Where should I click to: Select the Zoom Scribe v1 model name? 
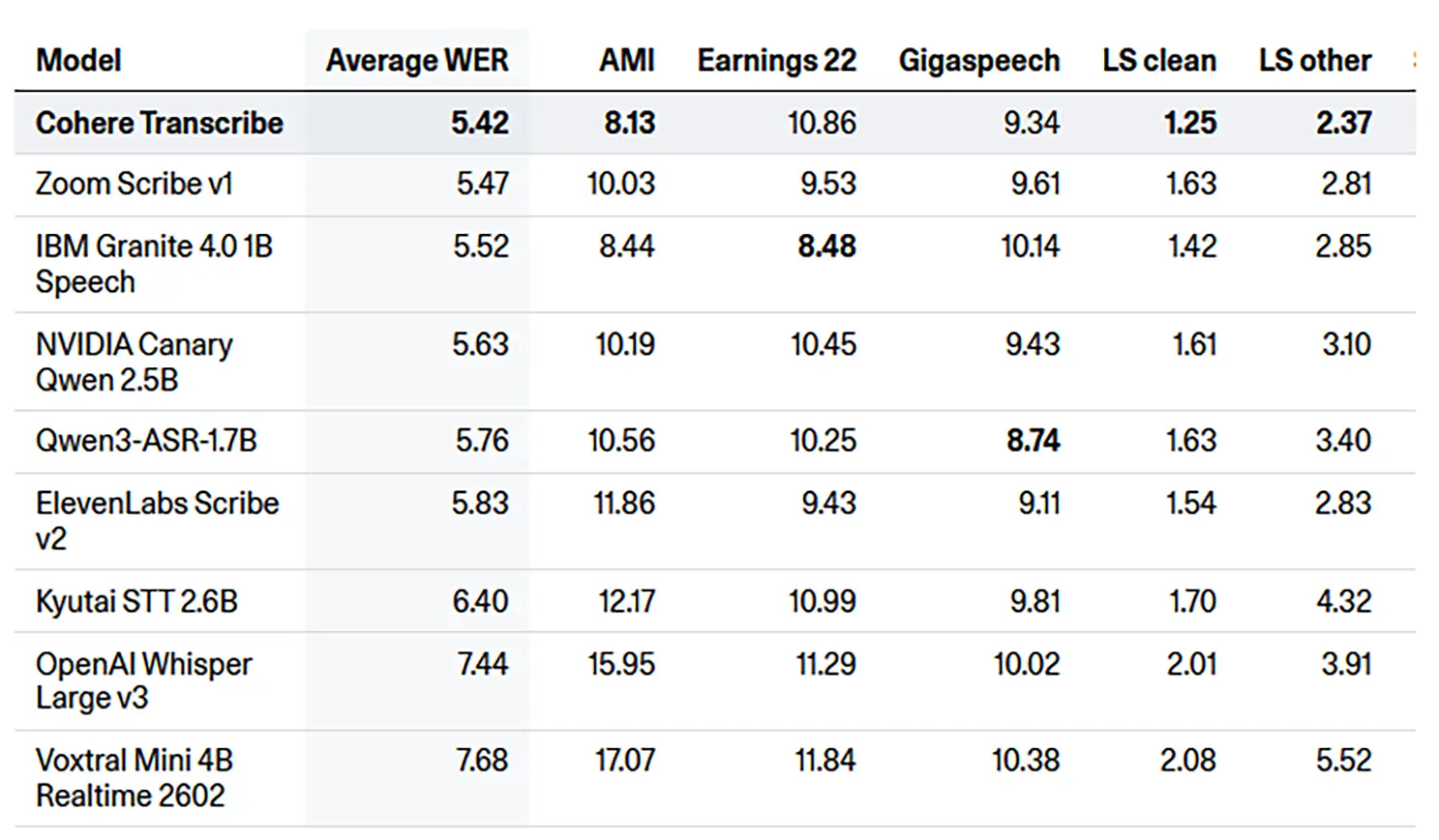(x=134, y=183)
